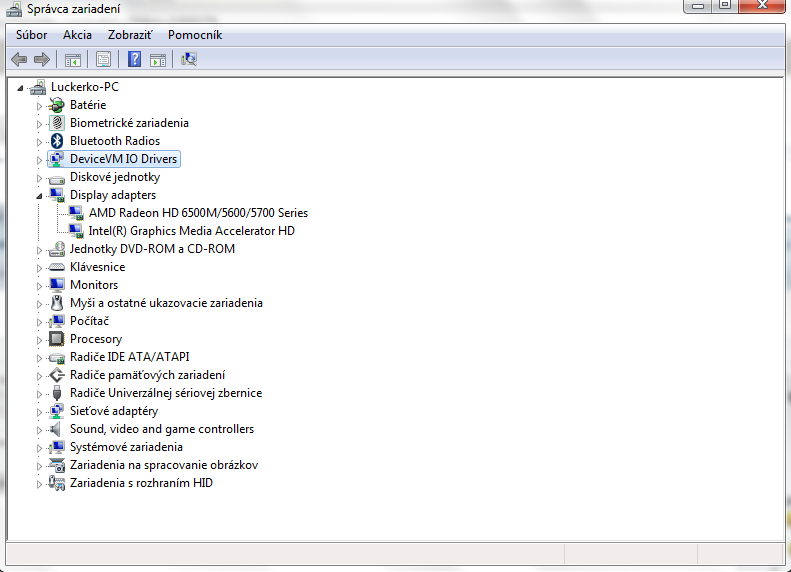Toggle the console tree pane toolbar icon
Viewport: 791px width, 572px height.
point(73,60)
